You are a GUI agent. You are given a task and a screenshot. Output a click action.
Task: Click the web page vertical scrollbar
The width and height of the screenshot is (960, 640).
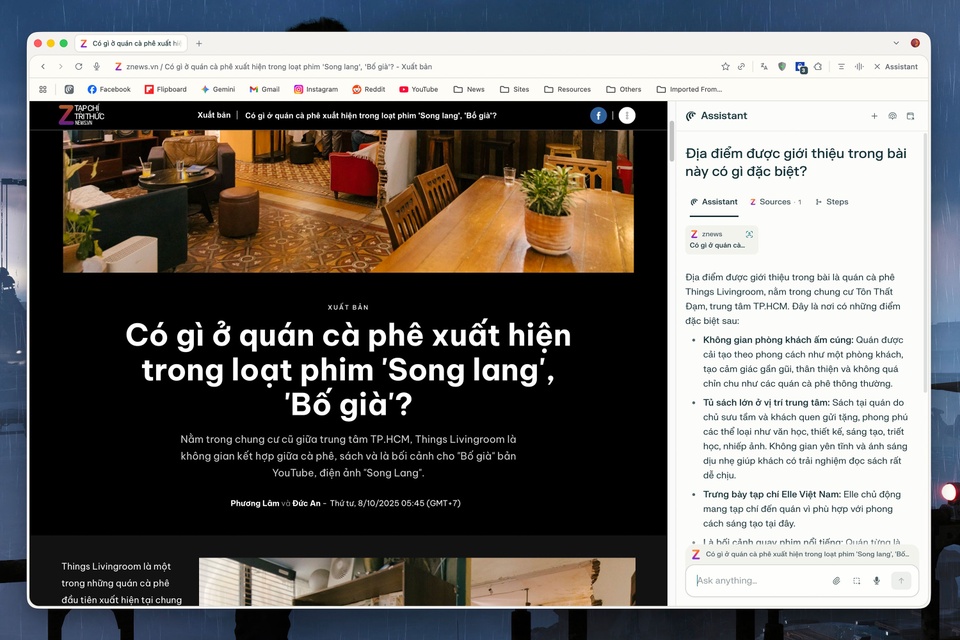point(671,141)
